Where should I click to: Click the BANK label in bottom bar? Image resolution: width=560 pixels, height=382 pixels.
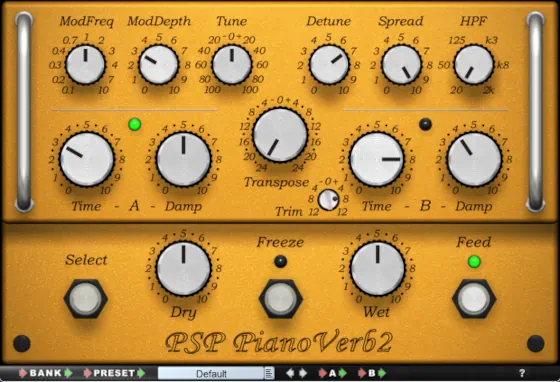point(46,373)
